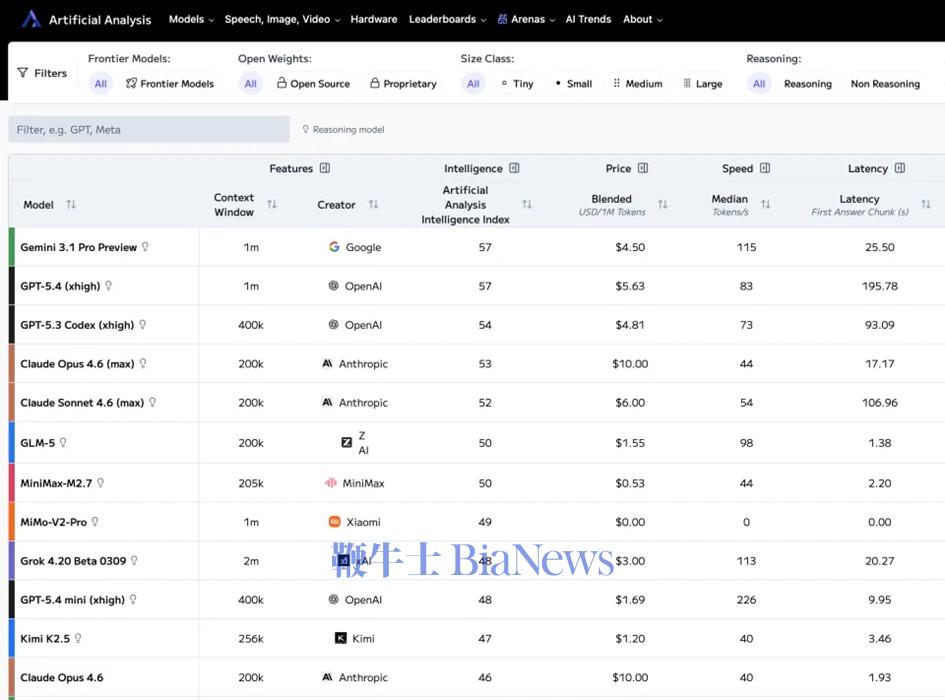
Task: Select the Large size class filter
Action: click(702, 84)
